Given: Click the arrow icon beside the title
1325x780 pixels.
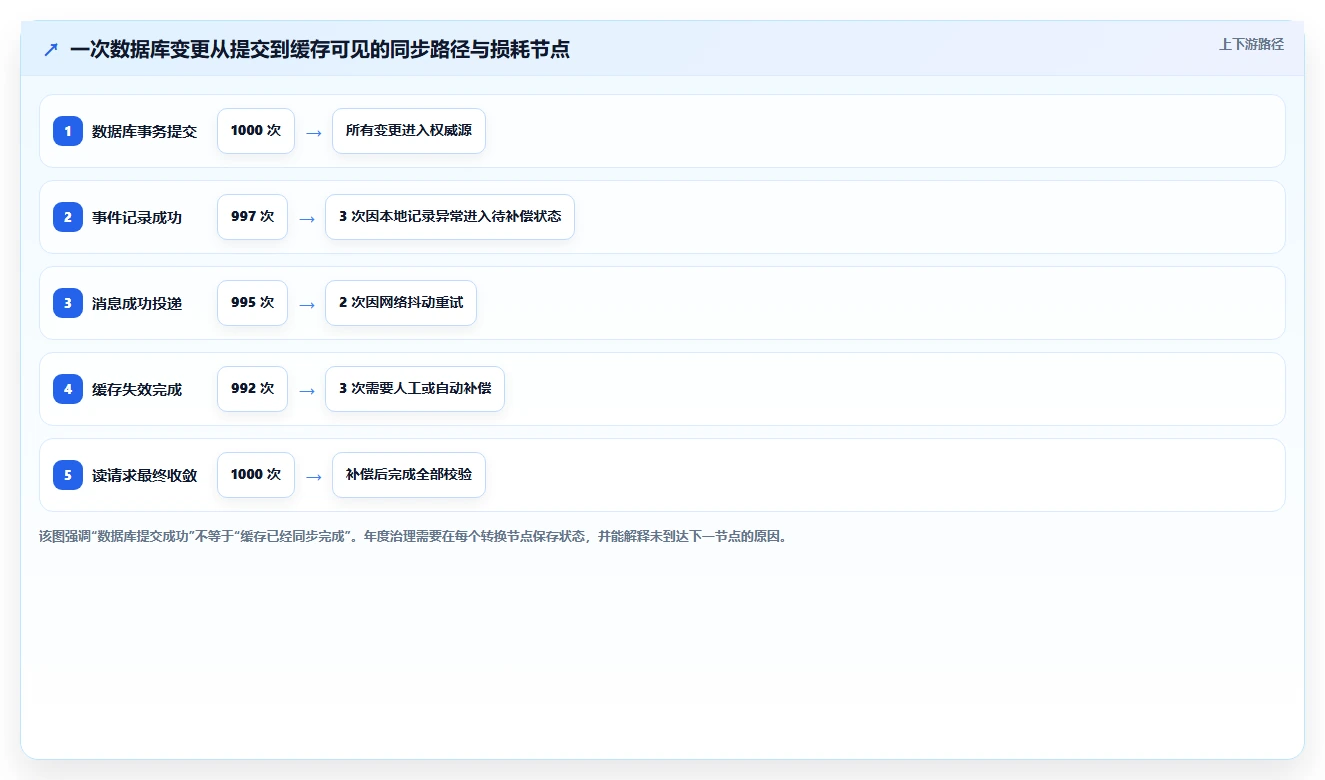Looking at the screenshot, I should (51, 49).
